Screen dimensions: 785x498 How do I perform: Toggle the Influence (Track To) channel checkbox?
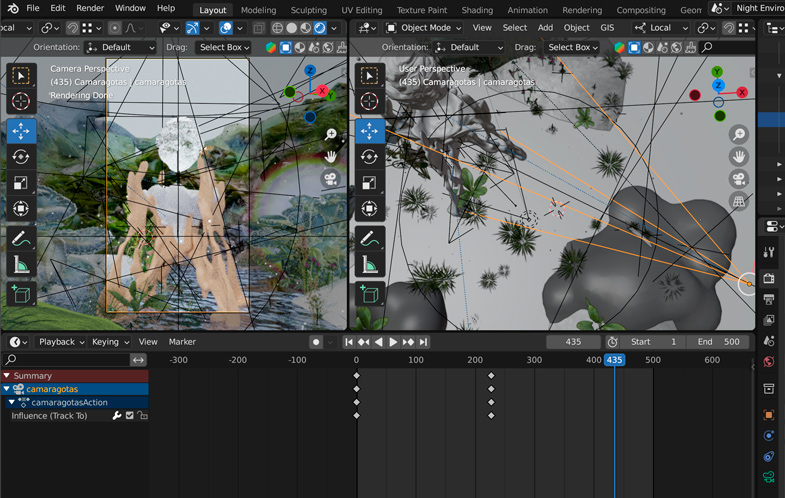pyautogui.click(x=129, y=416)
